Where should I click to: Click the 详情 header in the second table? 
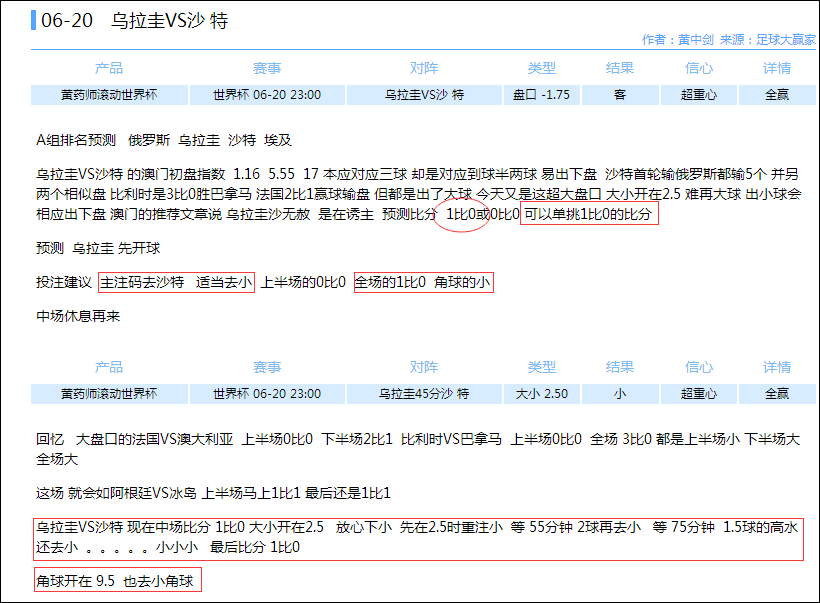(777, 367)
